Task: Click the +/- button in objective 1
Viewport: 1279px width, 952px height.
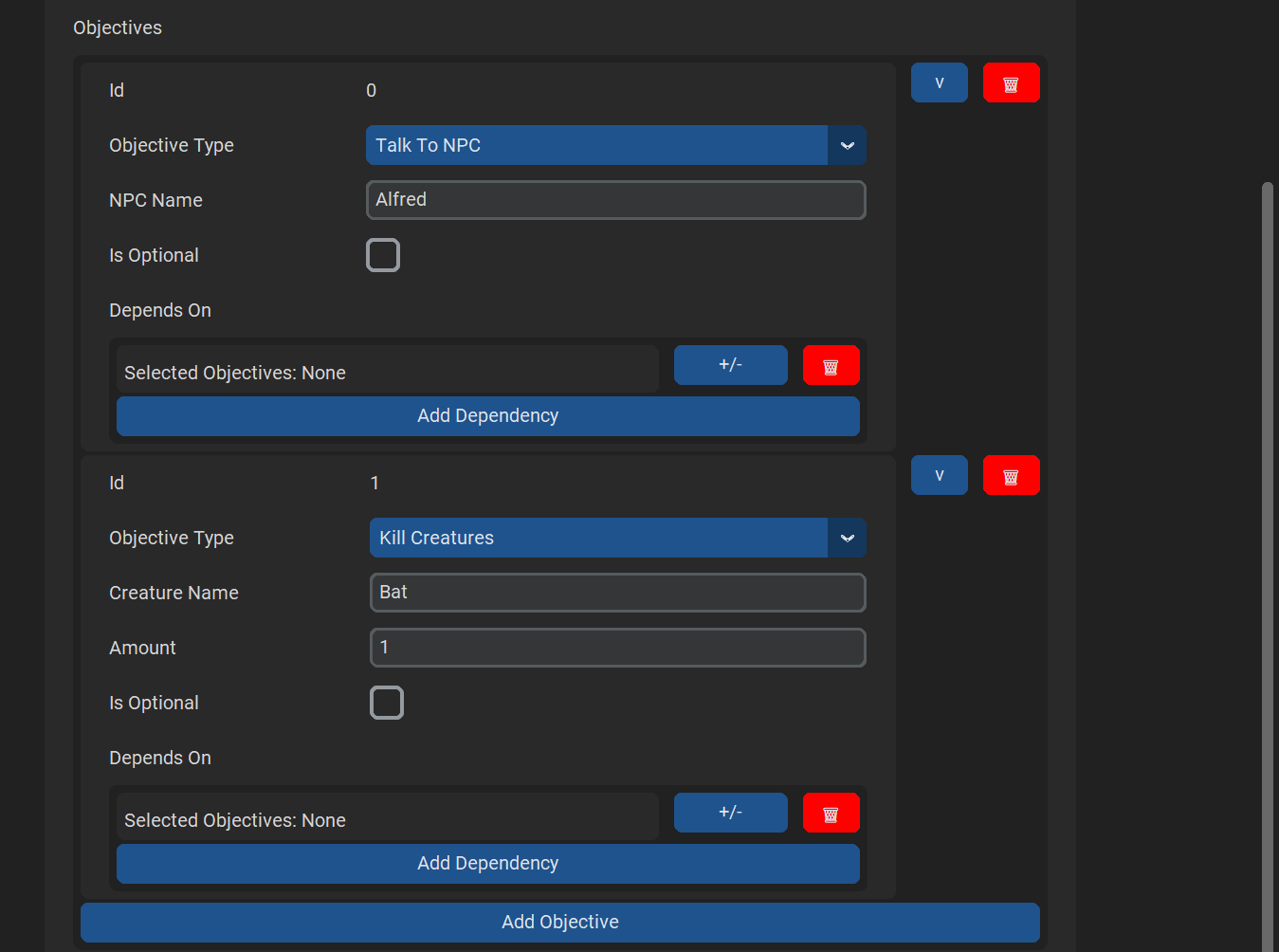Action: (730, 813)
